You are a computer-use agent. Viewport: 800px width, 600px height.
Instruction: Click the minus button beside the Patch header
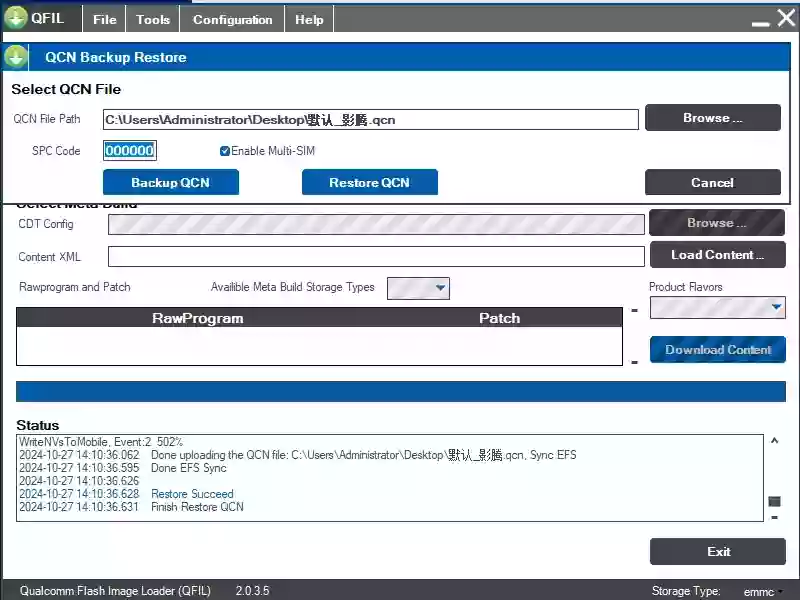coord(634,311)
